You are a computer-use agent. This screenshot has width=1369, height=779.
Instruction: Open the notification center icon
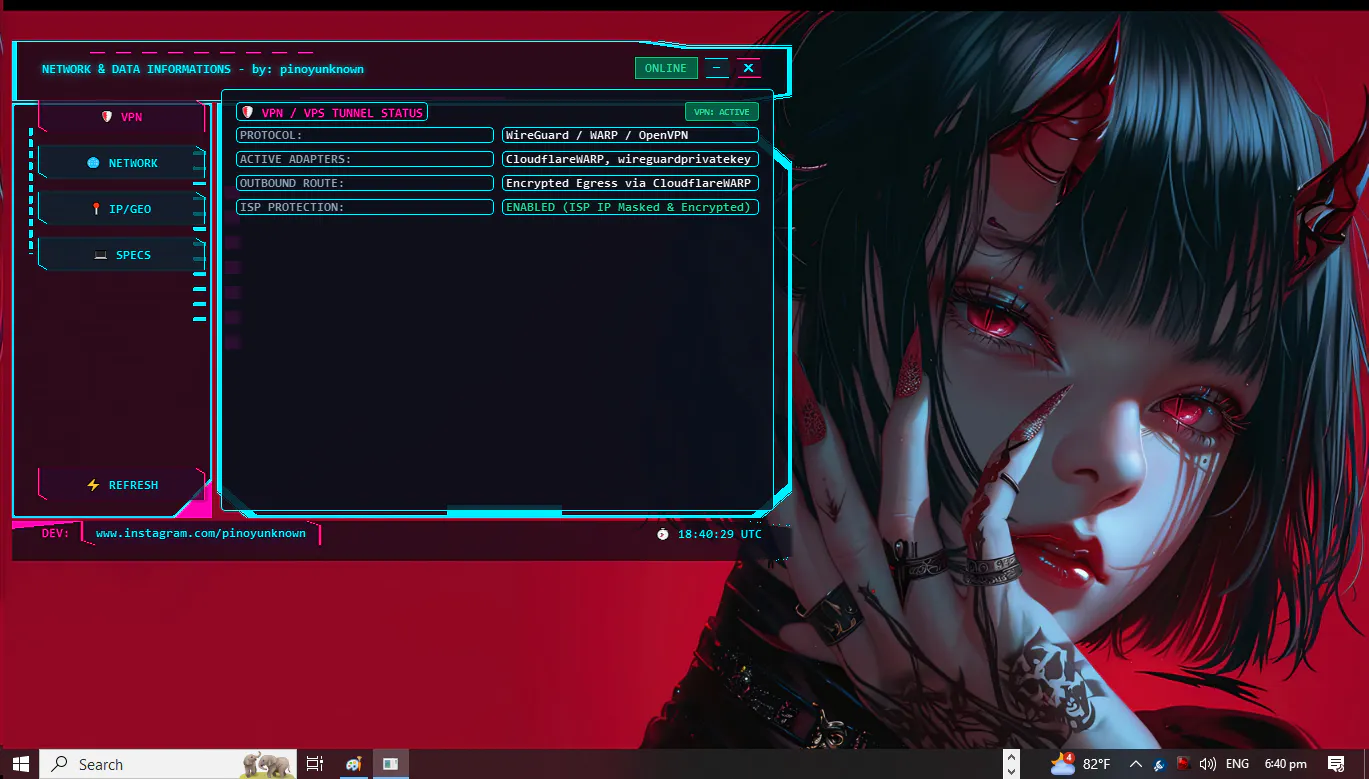coord(1335,764)
